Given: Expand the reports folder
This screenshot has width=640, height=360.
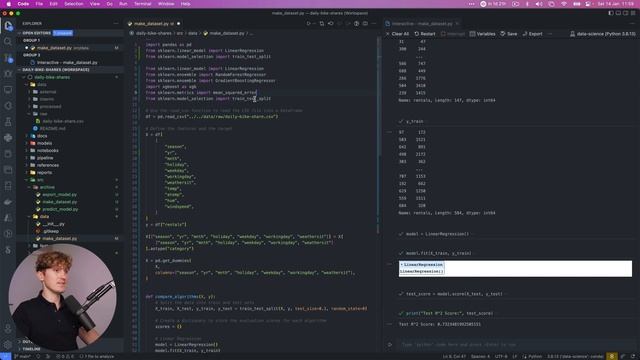Looking at the screenshot, I should pyautogui.click(x=44, y=173).
